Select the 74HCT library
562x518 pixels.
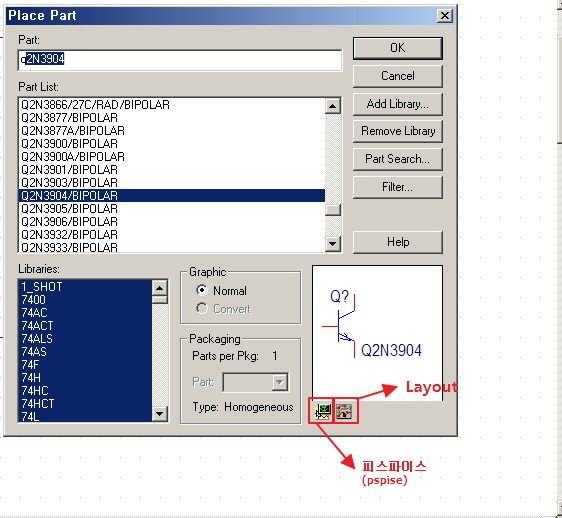pyautogui.click(x=85, y=404)
